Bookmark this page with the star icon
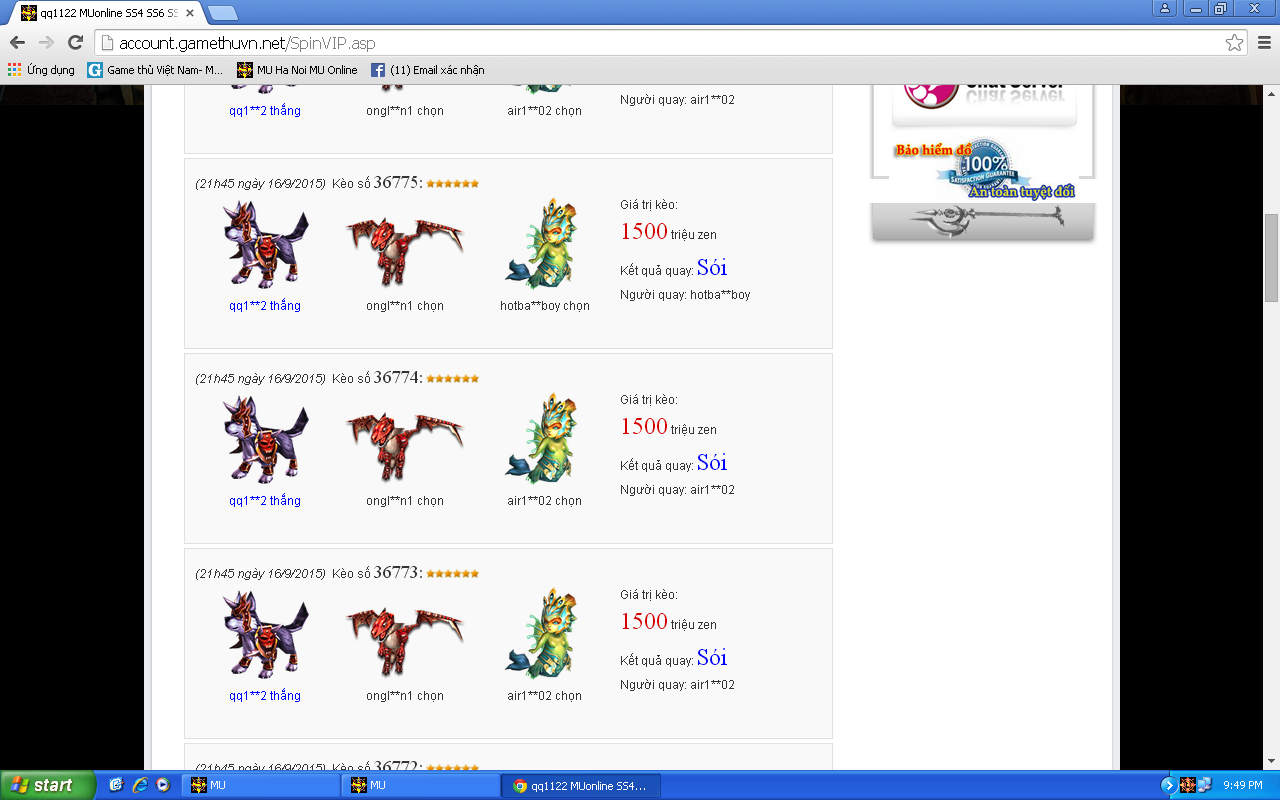1280x800 pixels. coord(1234,43)
